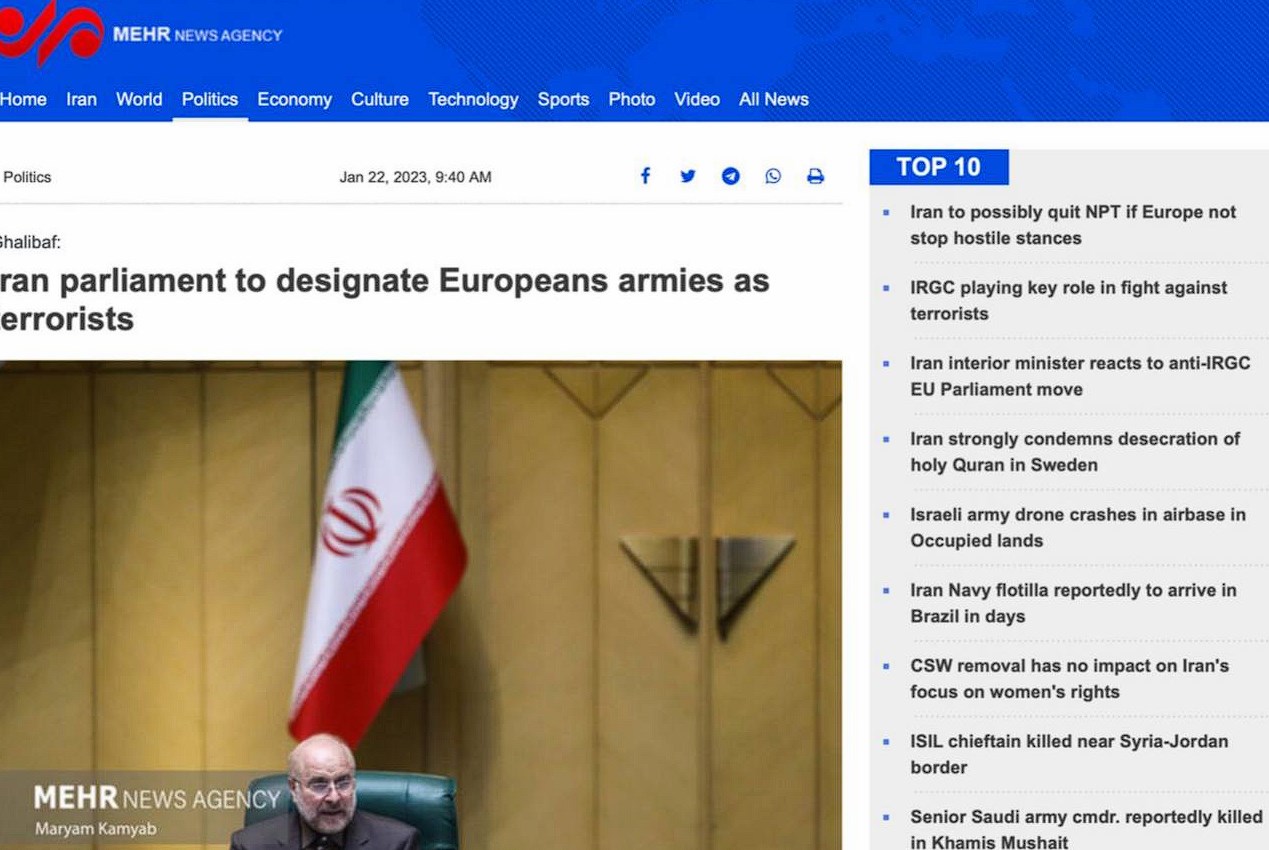Share article via Twitter icon

point(688,176)
